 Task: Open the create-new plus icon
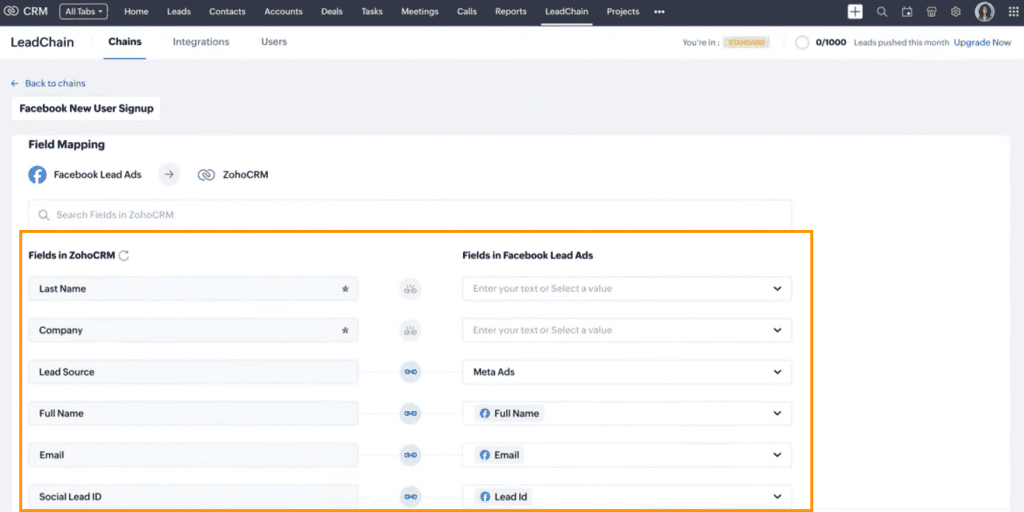(855, 11)
